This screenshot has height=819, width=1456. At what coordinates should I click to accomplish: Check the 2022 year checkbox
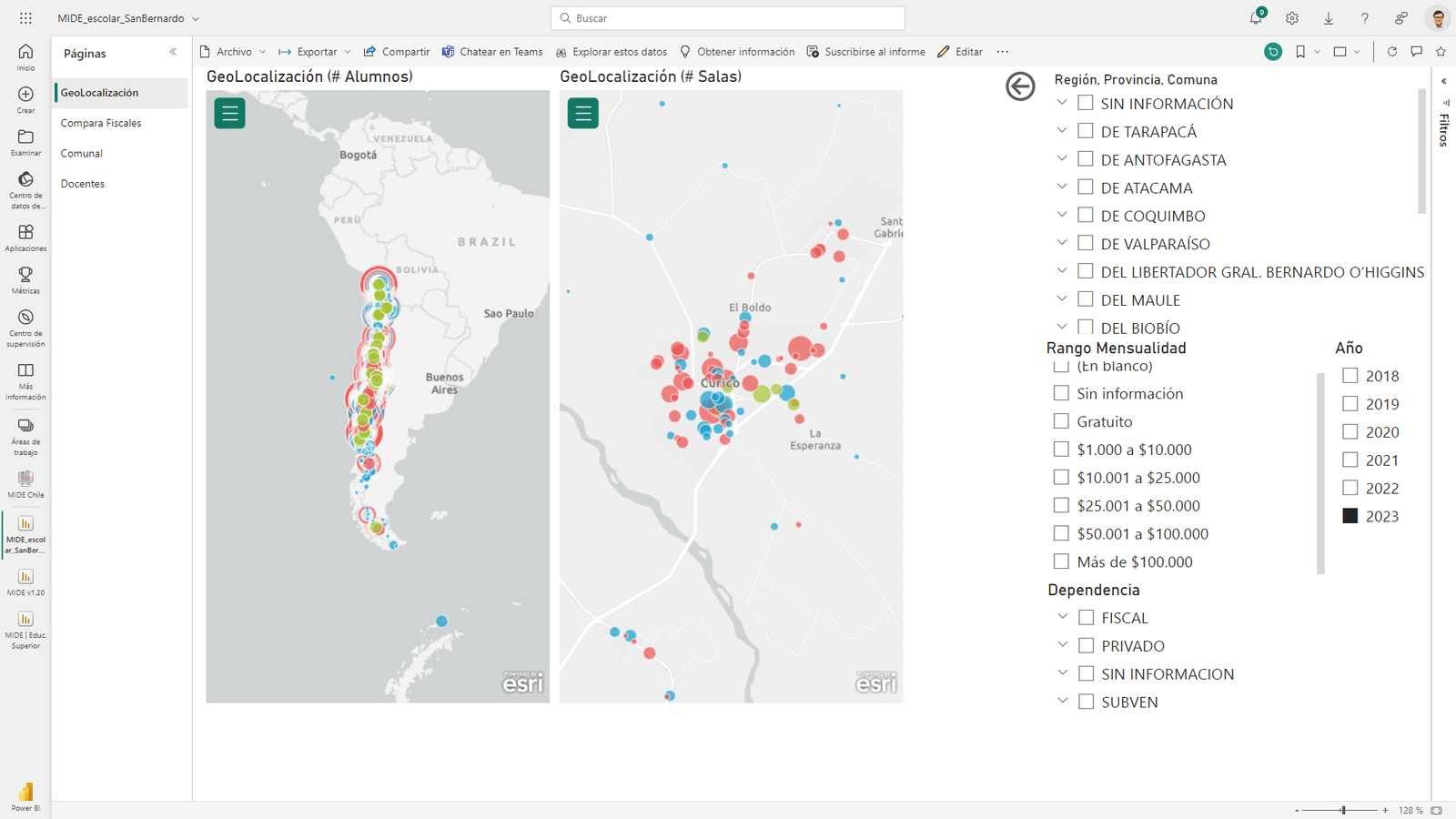pos(1350,488)
